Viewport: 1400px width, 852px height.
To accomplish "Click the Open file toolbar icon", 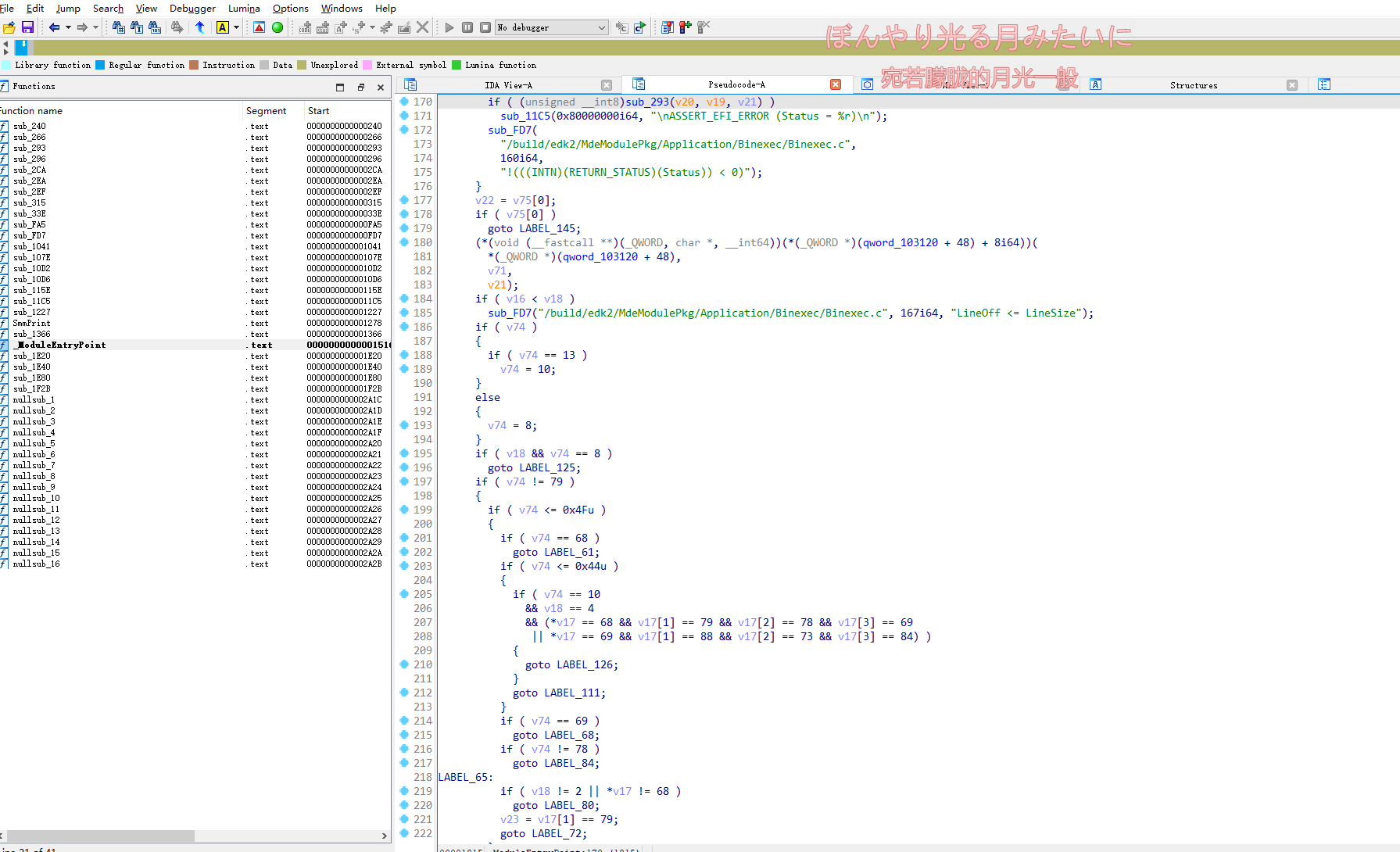I will (9, 27).
